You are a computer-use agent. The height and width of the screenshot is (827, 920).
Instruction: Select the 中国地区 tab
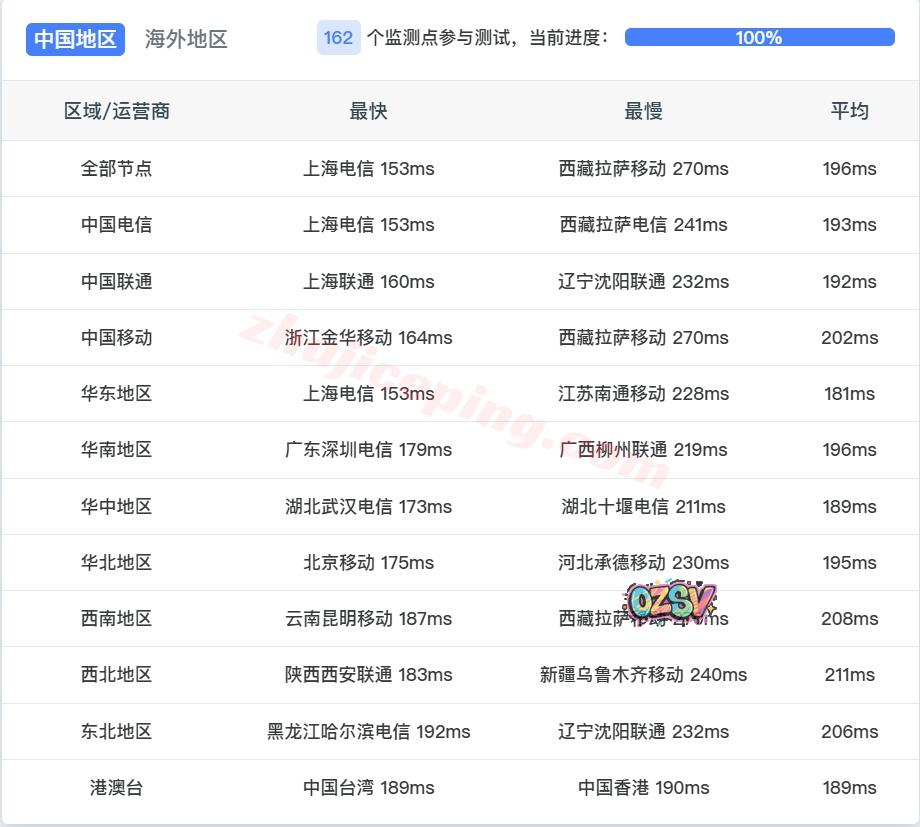[x=75, y=39]
